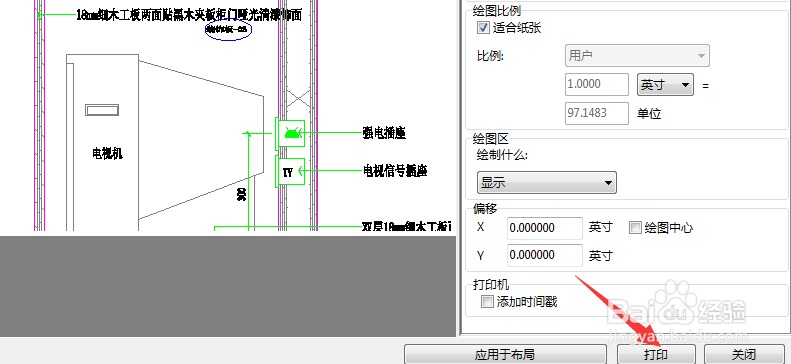The width and height of the screenshot is (791, 364).
Task: Uncheck the 适合纸张 checkbox
Action: (483, 28)
